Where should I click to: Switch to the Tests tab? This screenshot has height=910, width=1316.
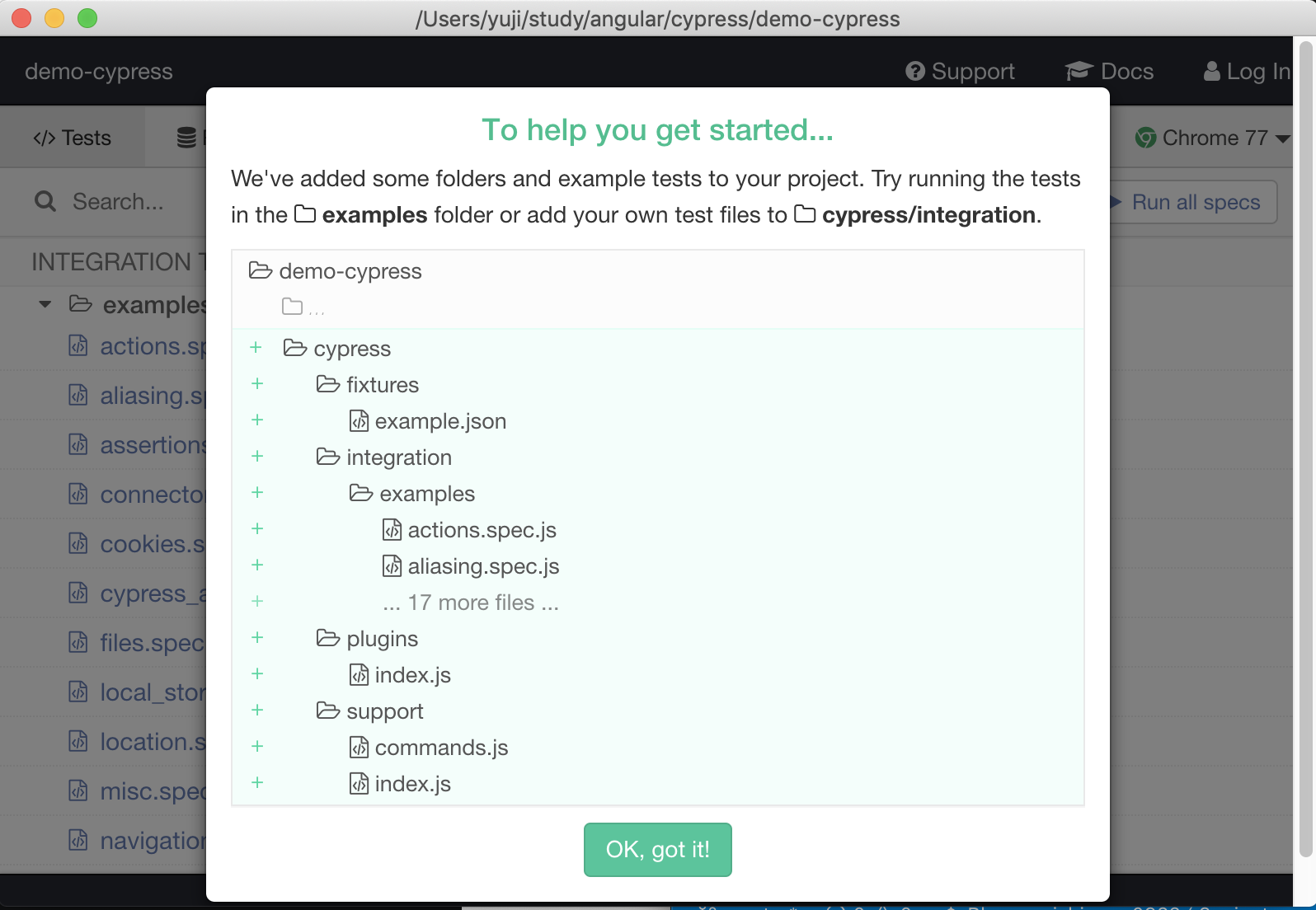(x=73, y=138)
